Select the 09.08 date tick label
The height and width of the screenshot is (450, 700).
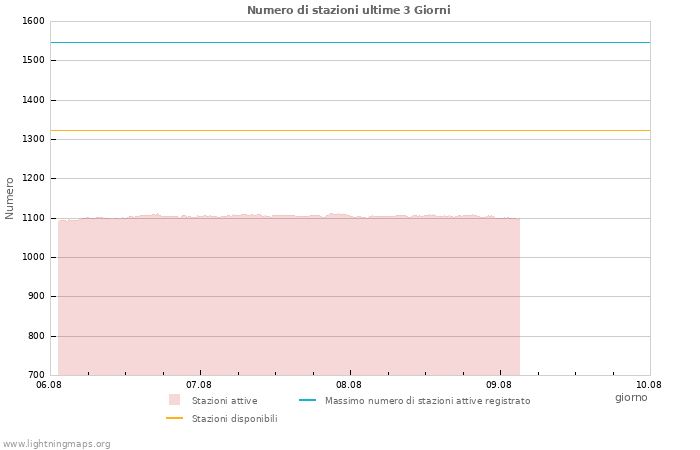point(499,384)
